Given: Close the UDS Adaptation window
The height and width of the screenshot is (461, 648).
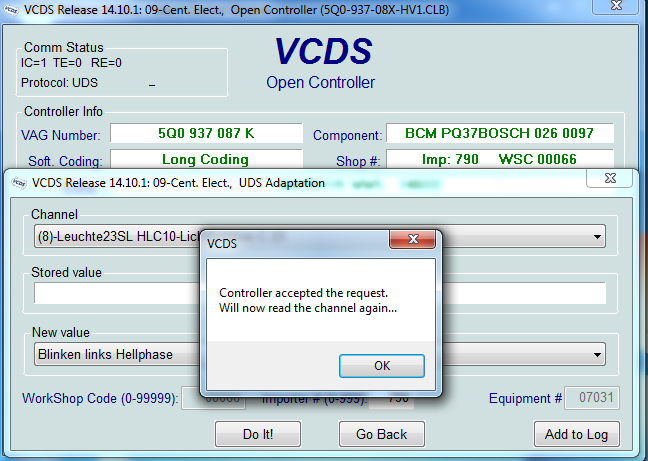Looking at the screenshot, I should tap(610, 178).
